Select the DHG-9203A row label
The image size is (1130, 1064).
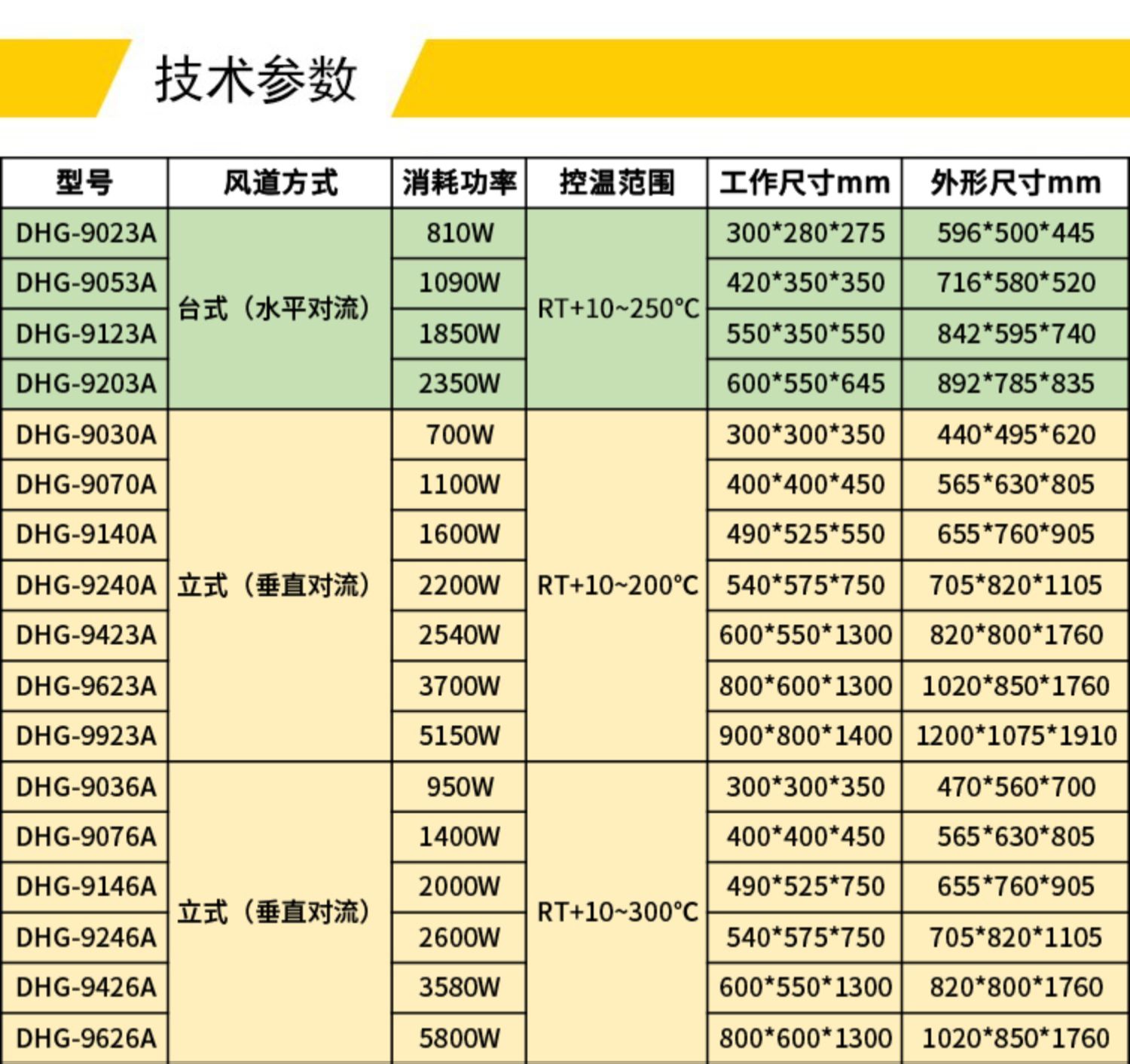tap(85, 384)
